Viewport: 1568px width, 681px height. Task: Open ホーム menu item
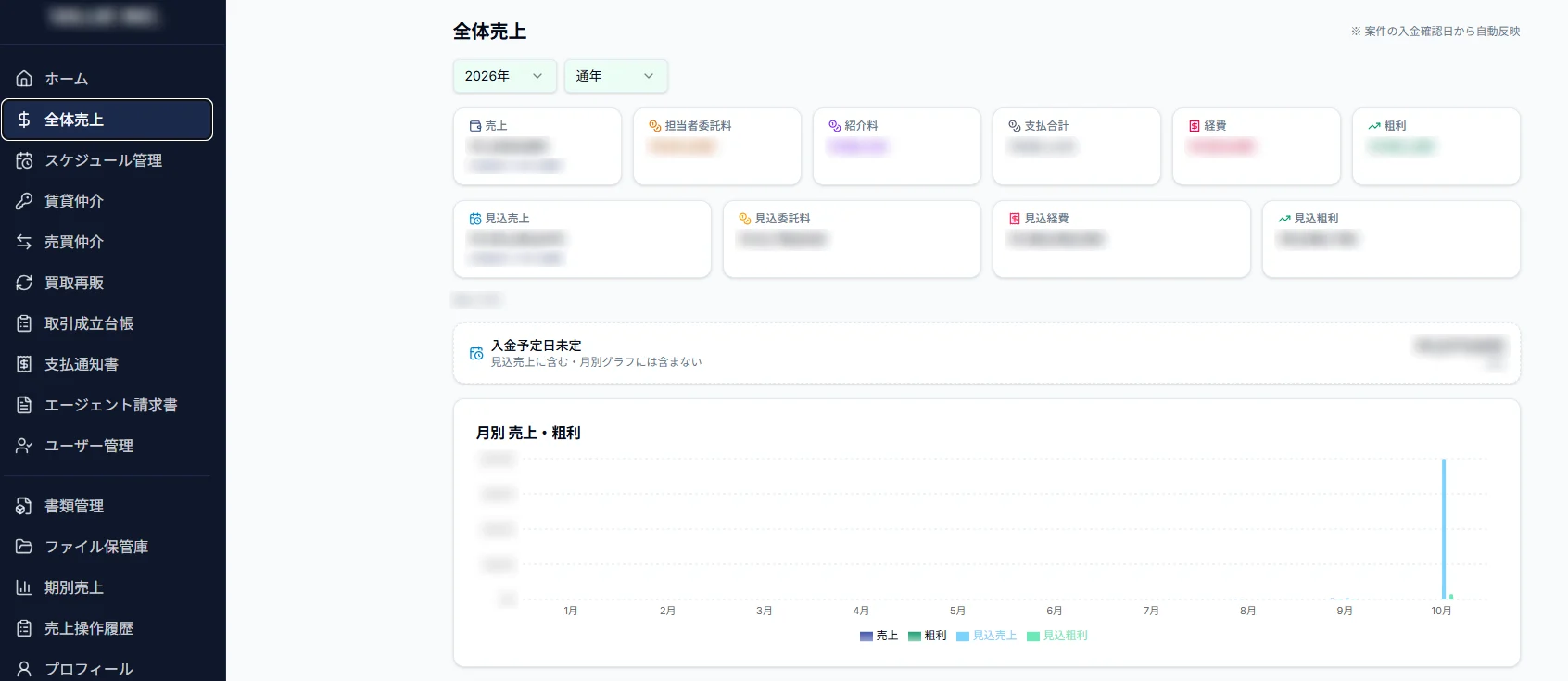click(107, 79)
